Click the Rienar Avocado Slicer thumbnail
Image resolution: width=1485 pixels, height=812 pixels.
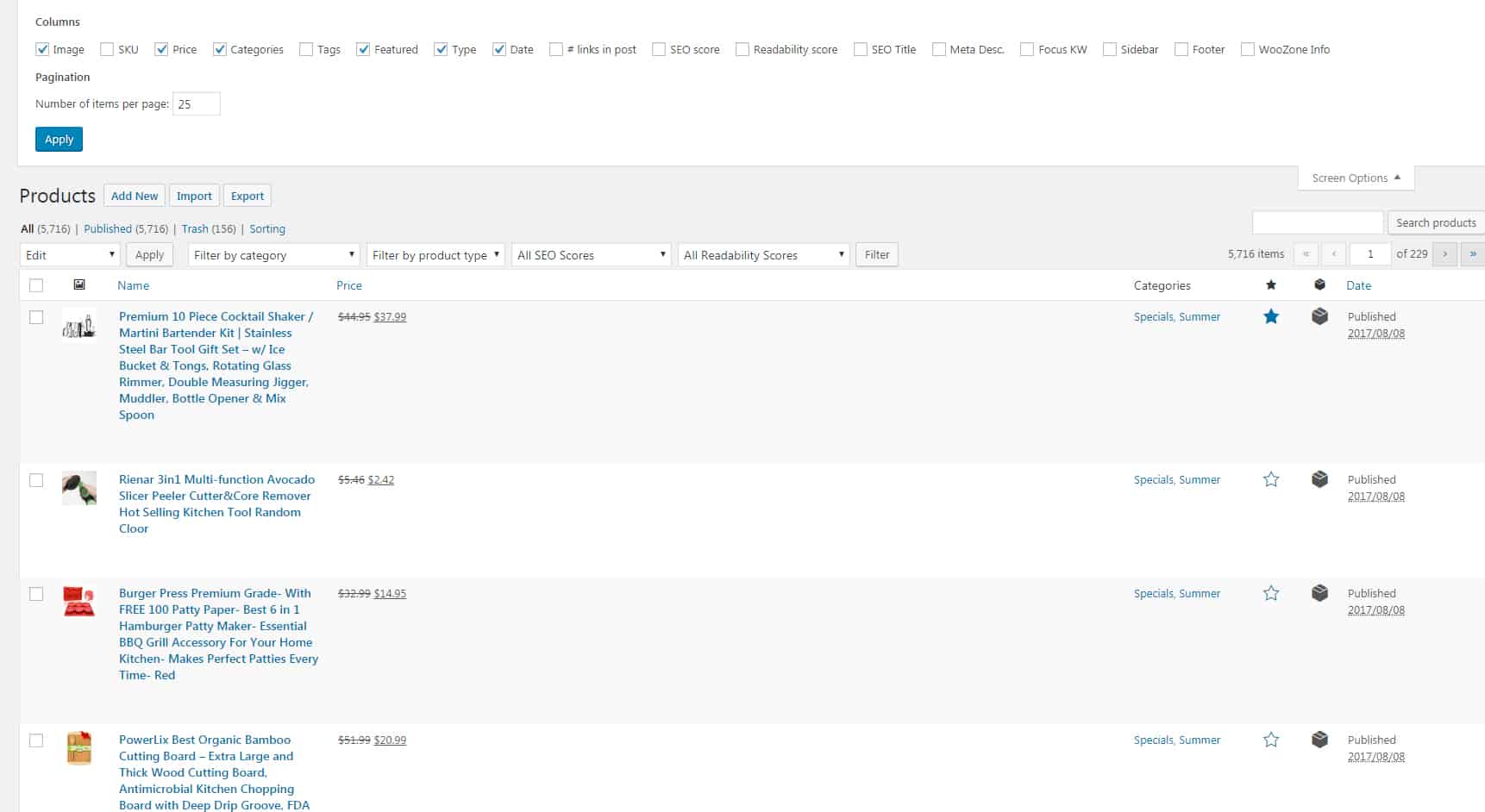coord(79,488)
